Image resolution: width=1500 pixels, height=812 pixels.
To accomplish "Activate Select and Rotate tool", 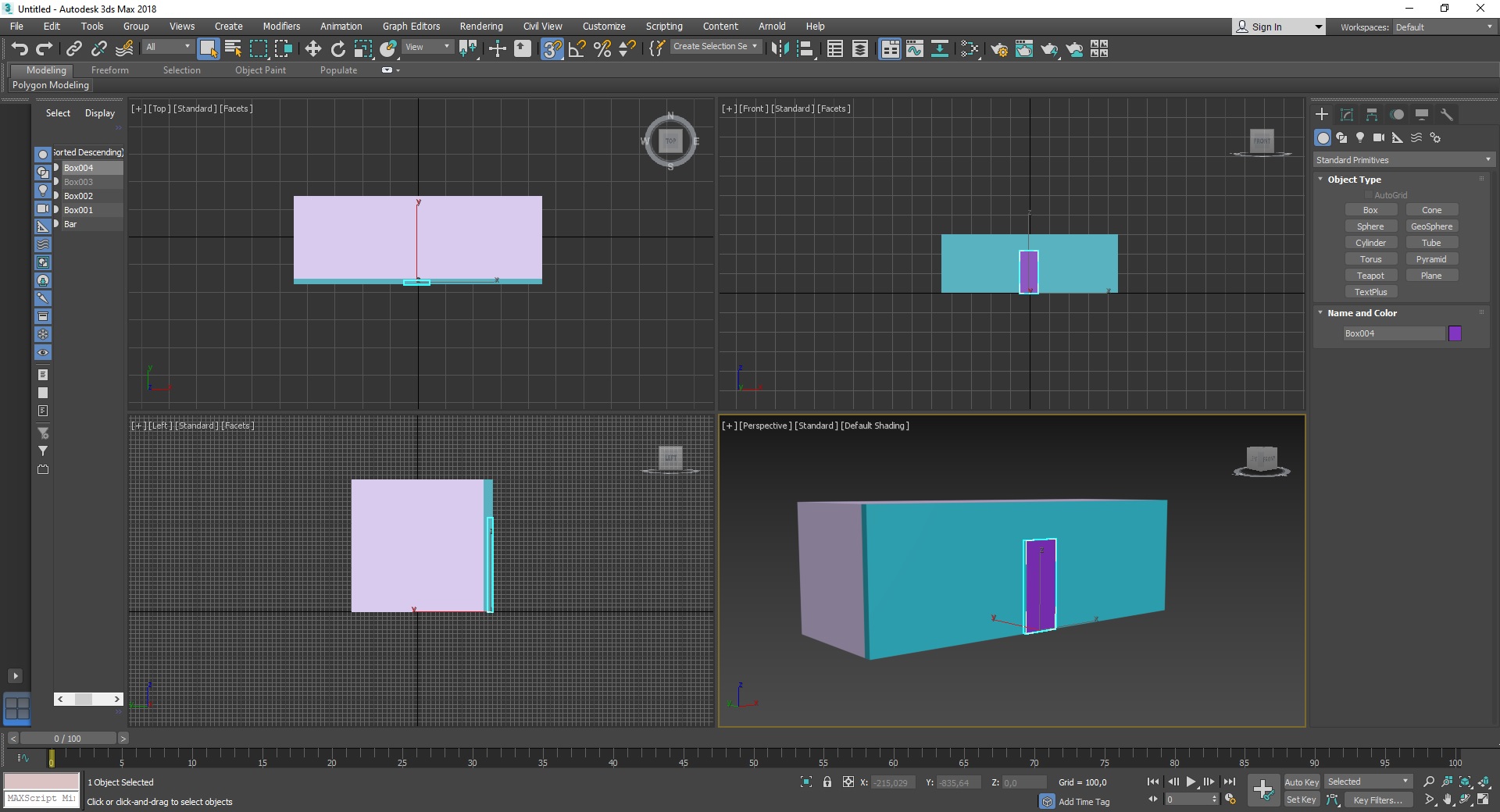I will pos(337,49).
